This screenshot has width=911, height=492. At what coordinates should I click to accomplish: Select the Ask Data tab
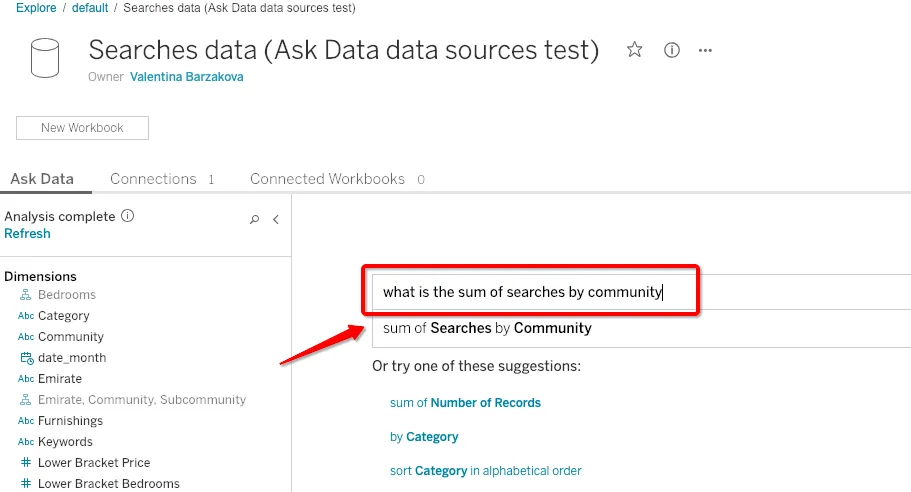click(x=42, y=179)
